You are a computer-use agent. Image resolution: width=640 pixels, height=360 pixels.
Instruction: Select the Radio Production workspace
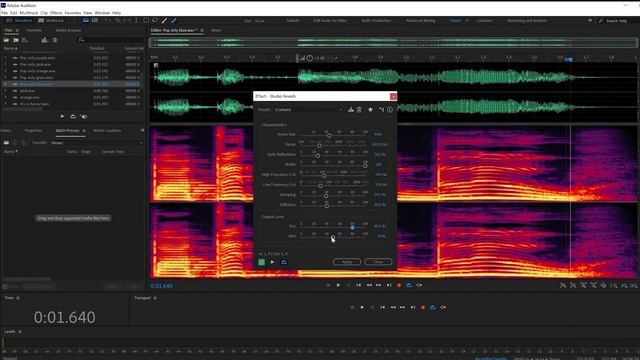376,20
